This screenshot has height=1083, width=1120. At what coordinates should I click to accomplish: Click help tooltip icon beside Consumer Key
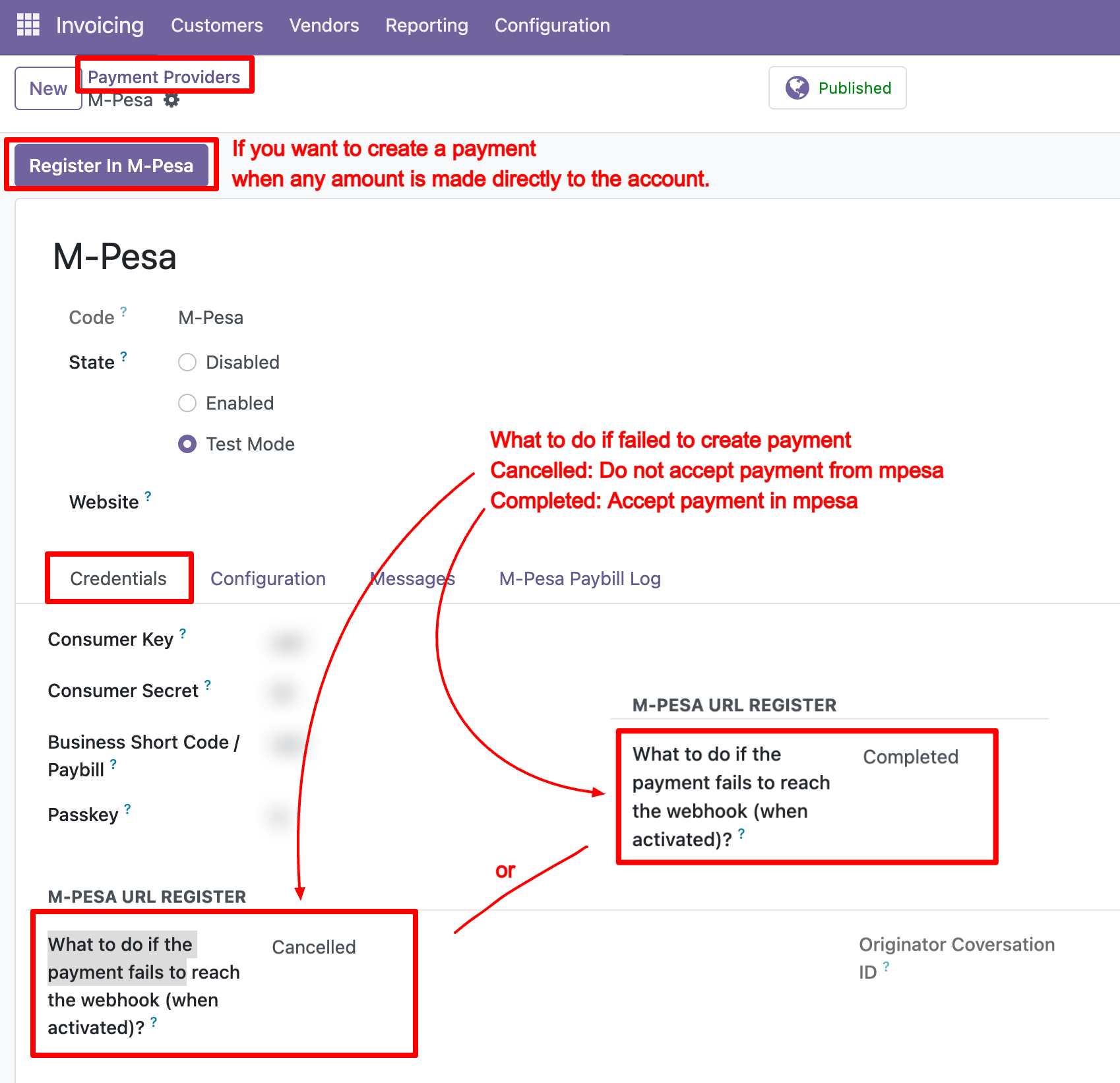tap(183, 633)
